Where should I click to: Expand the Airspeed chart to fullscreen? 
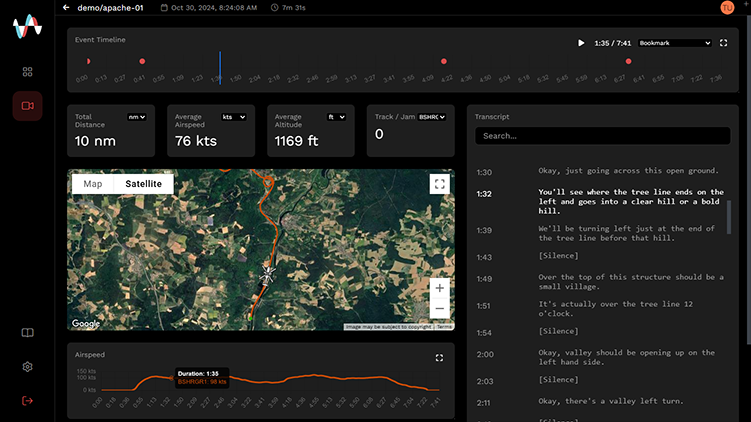(439, 358)
